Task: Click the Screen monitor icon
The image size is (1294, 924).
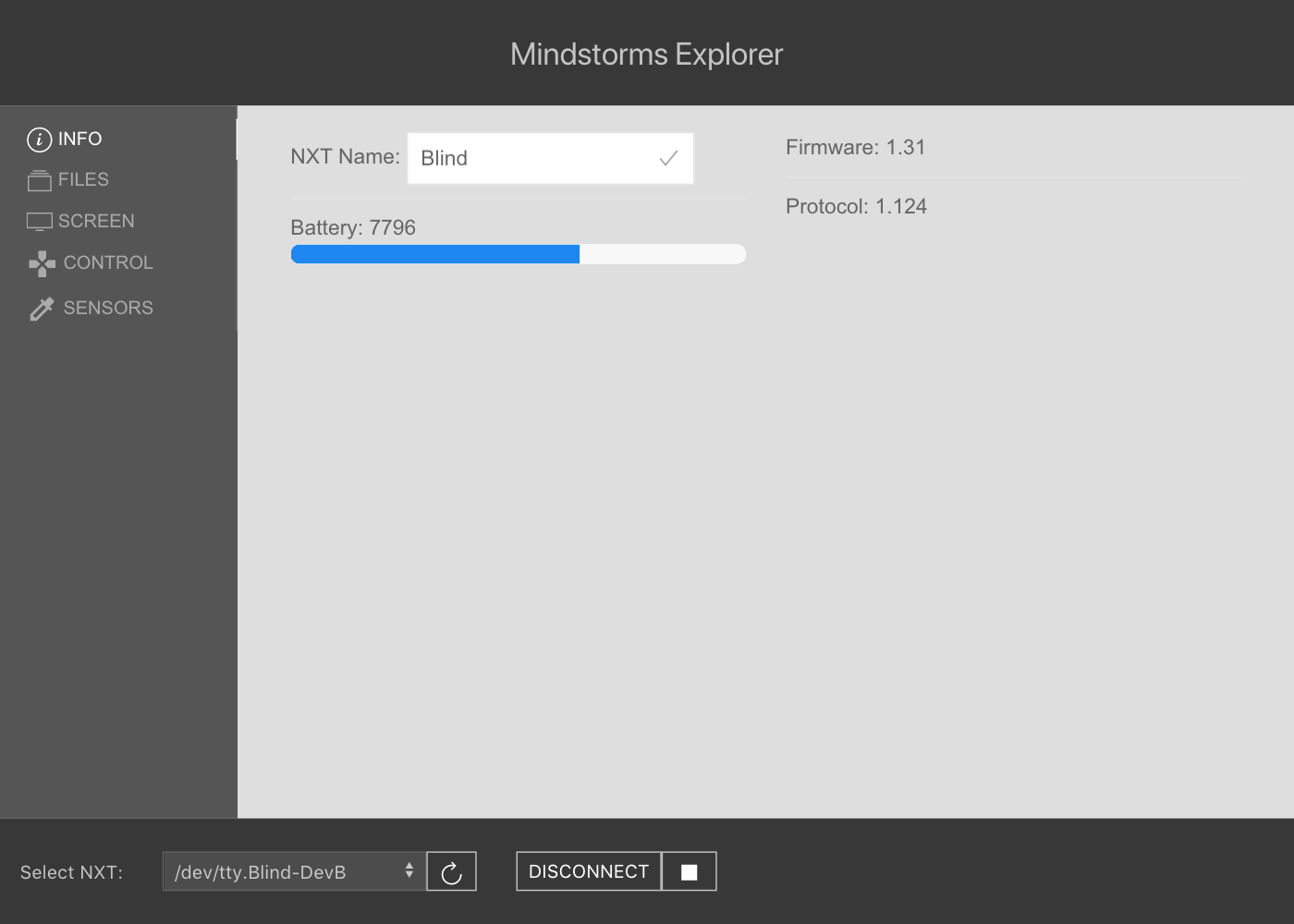Action: pyautogui.click(x=39, y=222)
